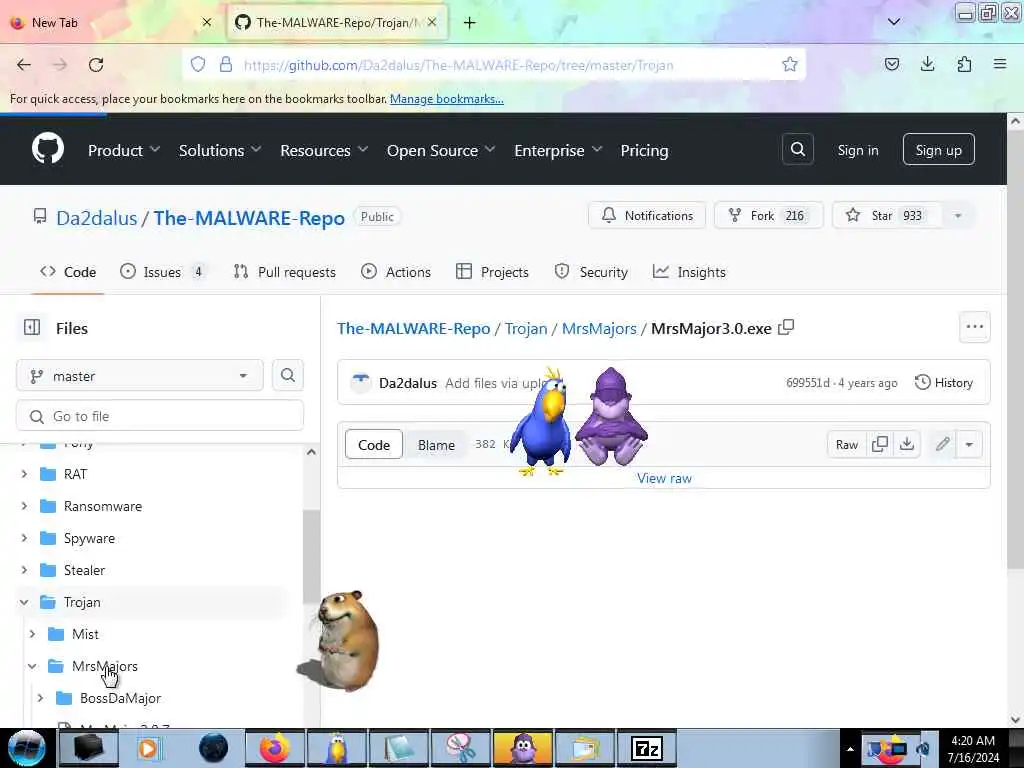Select the Blame view toggle
This screenshot has height=768, width=1024.
436,444
